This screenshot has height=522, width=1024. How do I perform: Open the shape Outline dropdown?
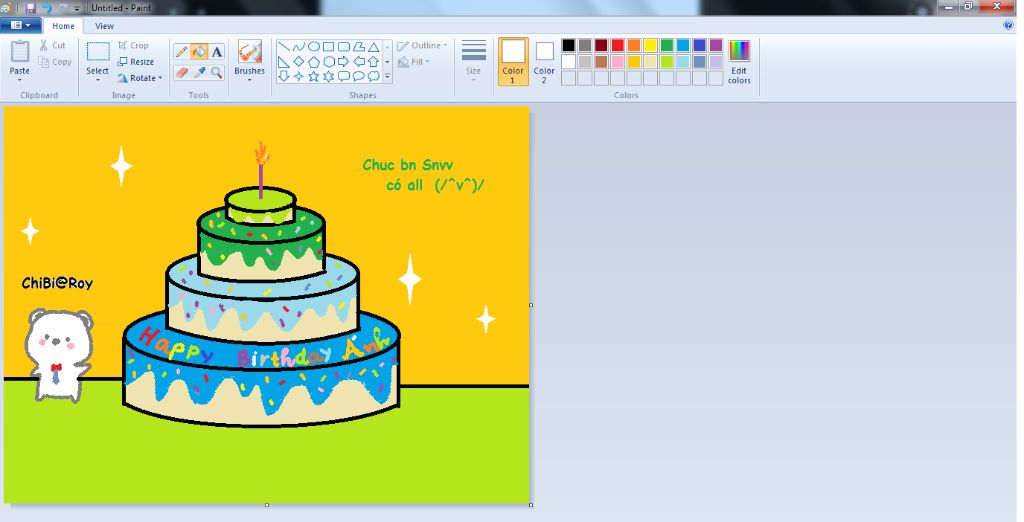[x=422, y=46]
